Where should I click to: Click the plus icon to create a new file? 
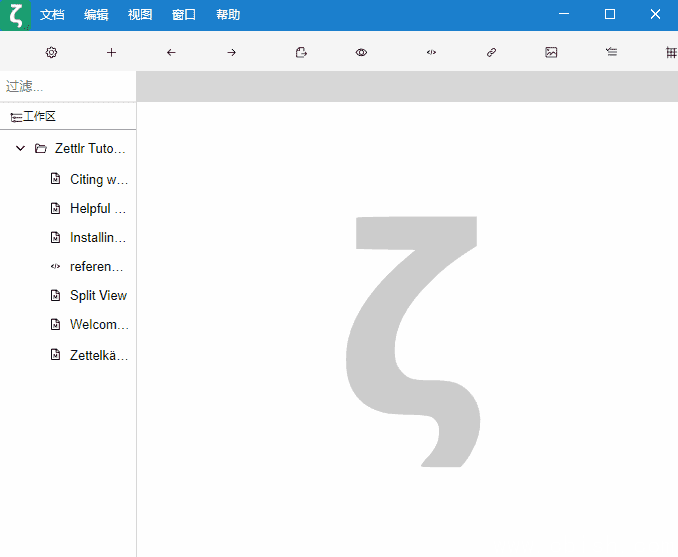[111, 52]
